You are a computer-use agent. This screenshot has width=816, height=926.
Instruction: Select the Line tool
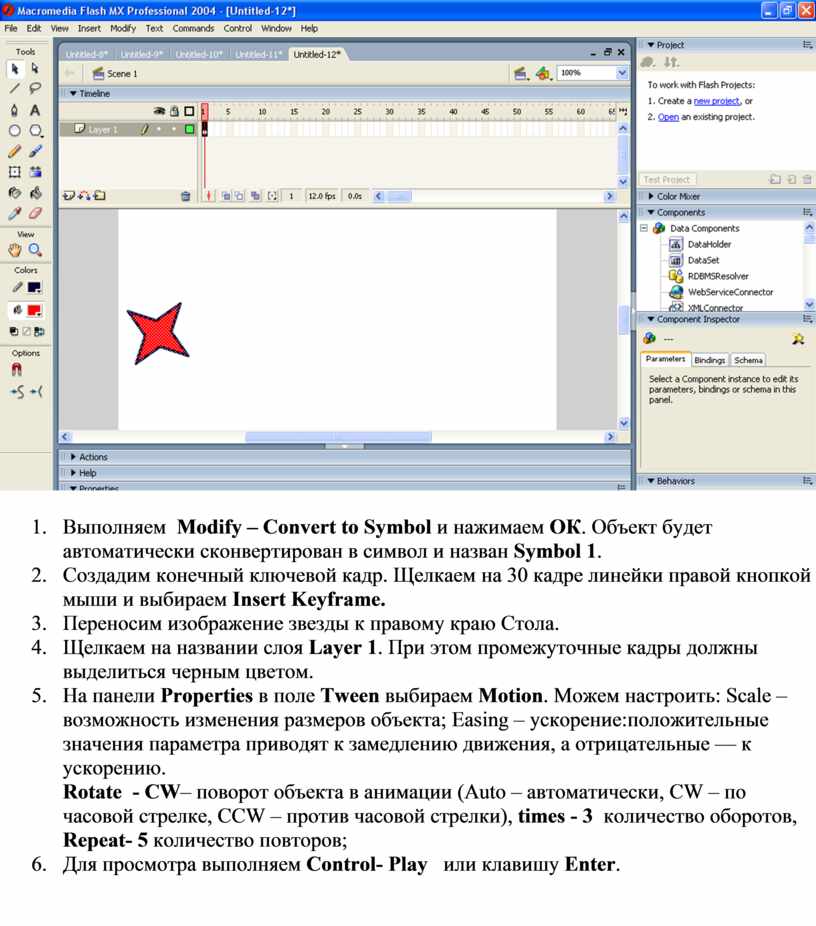tap(15, 89)
